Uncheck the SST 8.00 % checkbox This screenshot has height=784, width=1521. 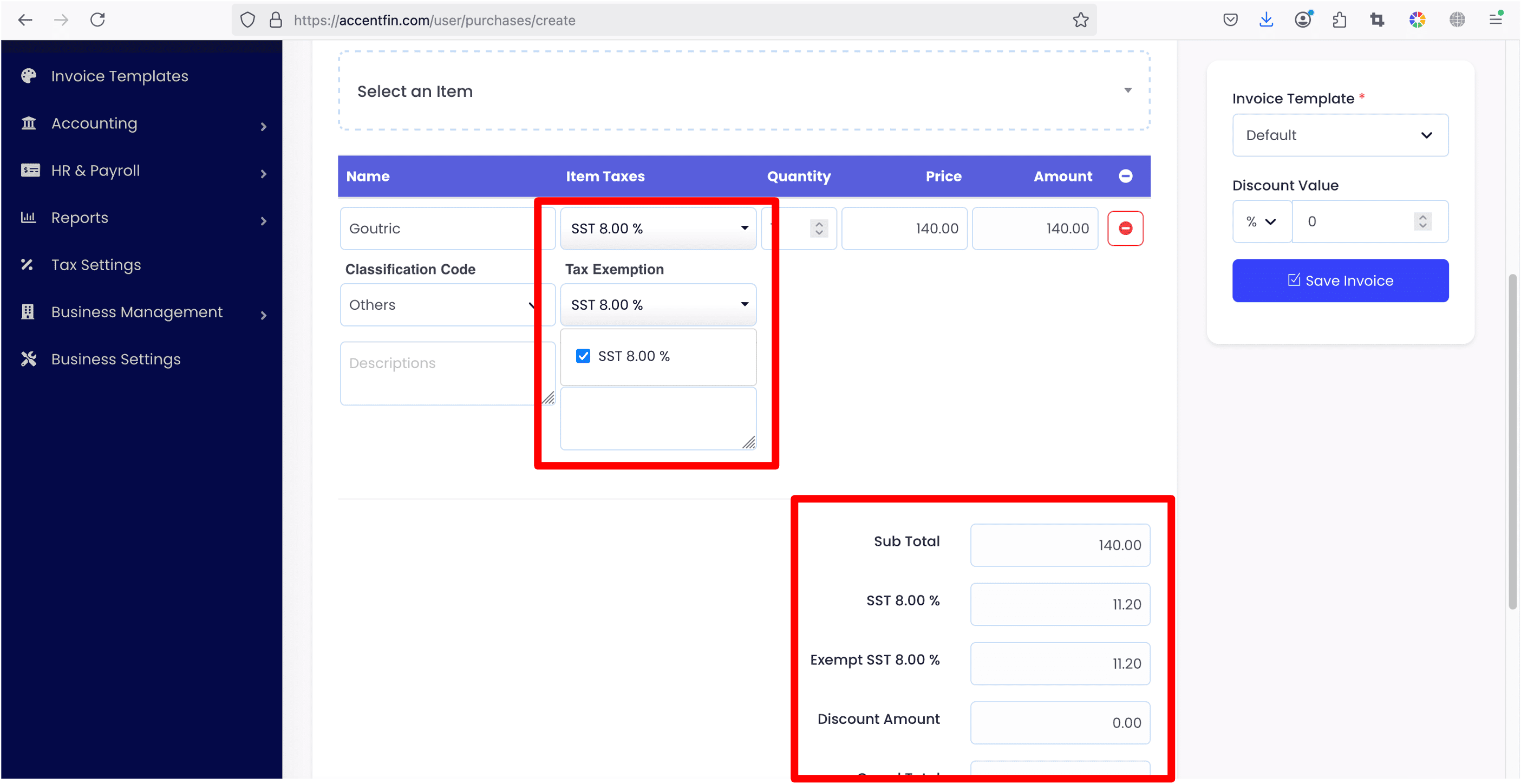tap(583, 356)
